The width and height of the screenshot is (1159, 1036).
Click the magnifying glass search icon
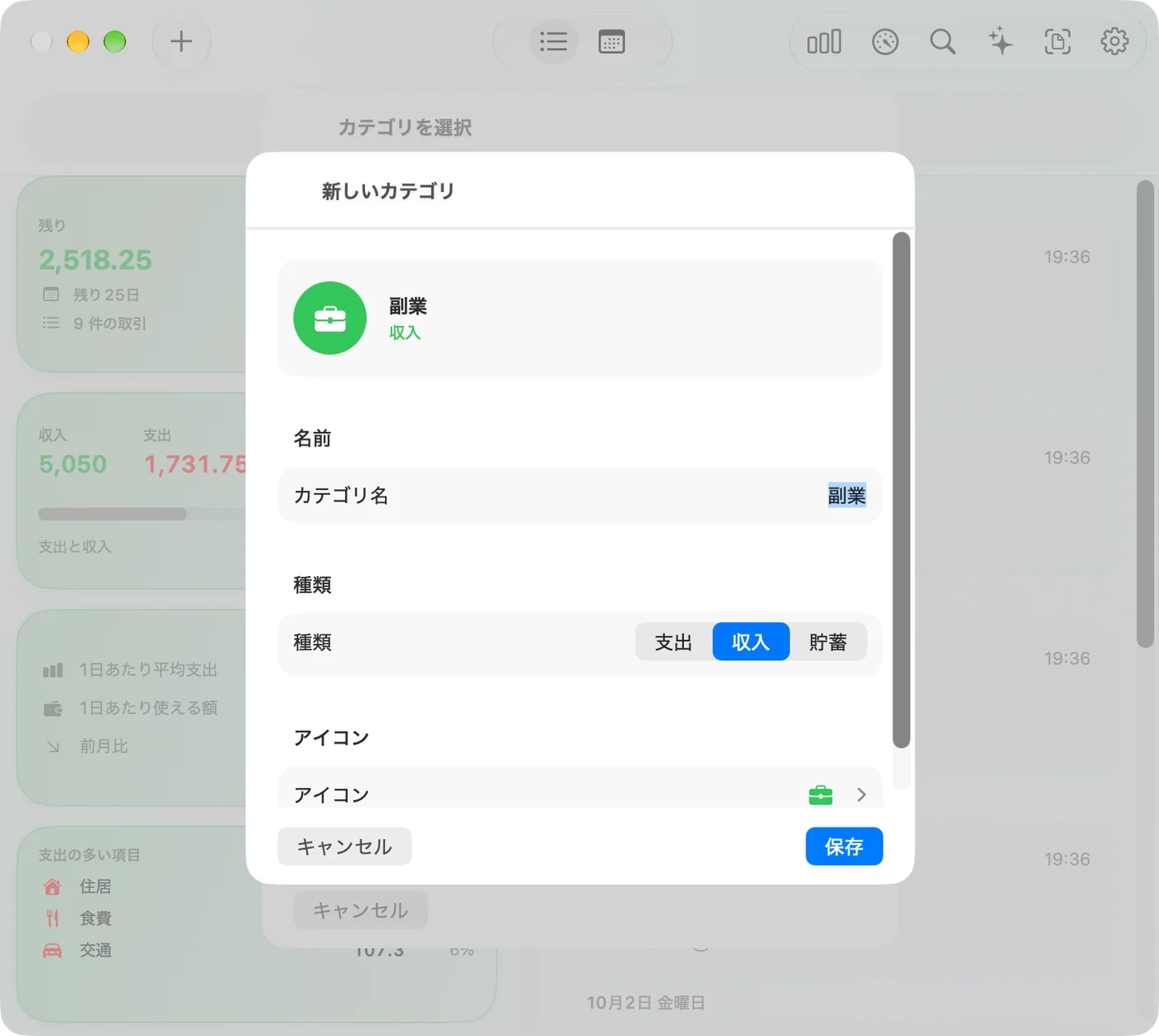(942, 41)
